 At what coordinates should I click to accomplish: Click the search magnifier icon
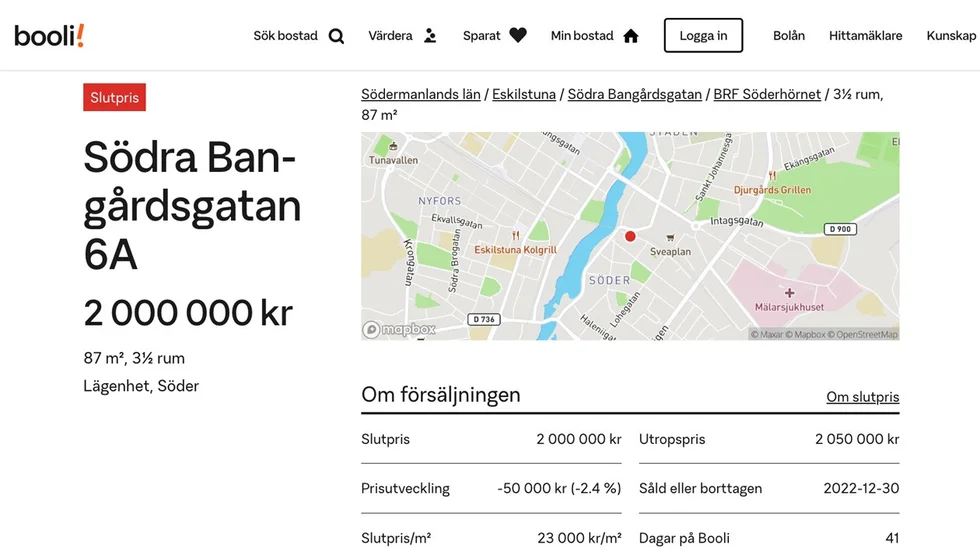[x=336, y=36]
